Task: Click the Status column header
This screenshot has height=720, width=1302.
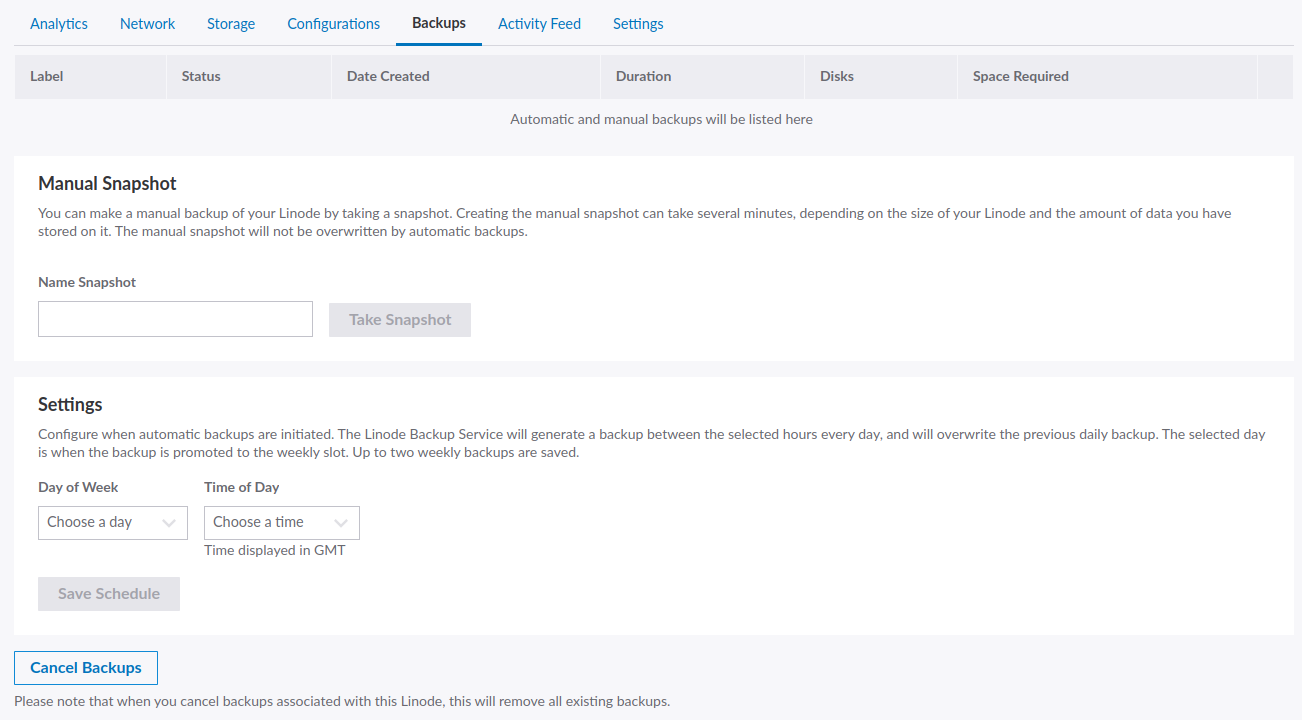Action: [x=201, y=76]
